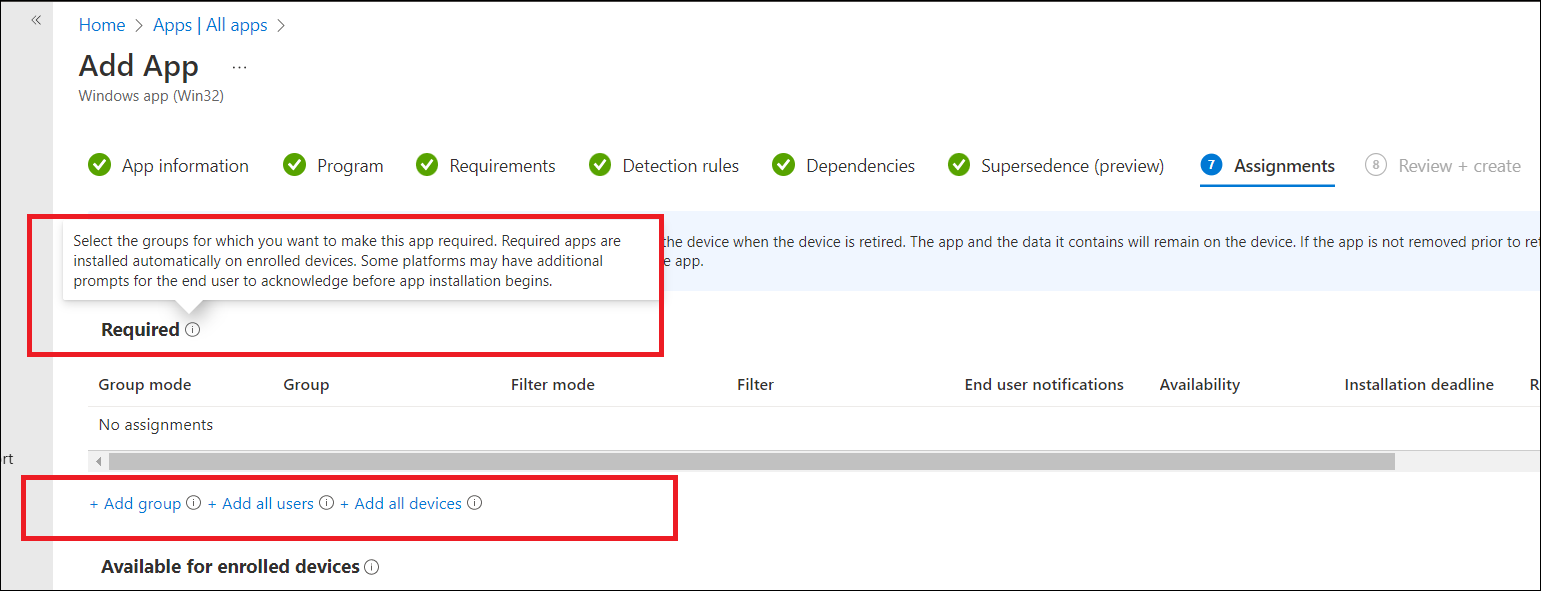Click the info icon beside Required
Screen dimensions: 1541x591
(193, 329)
